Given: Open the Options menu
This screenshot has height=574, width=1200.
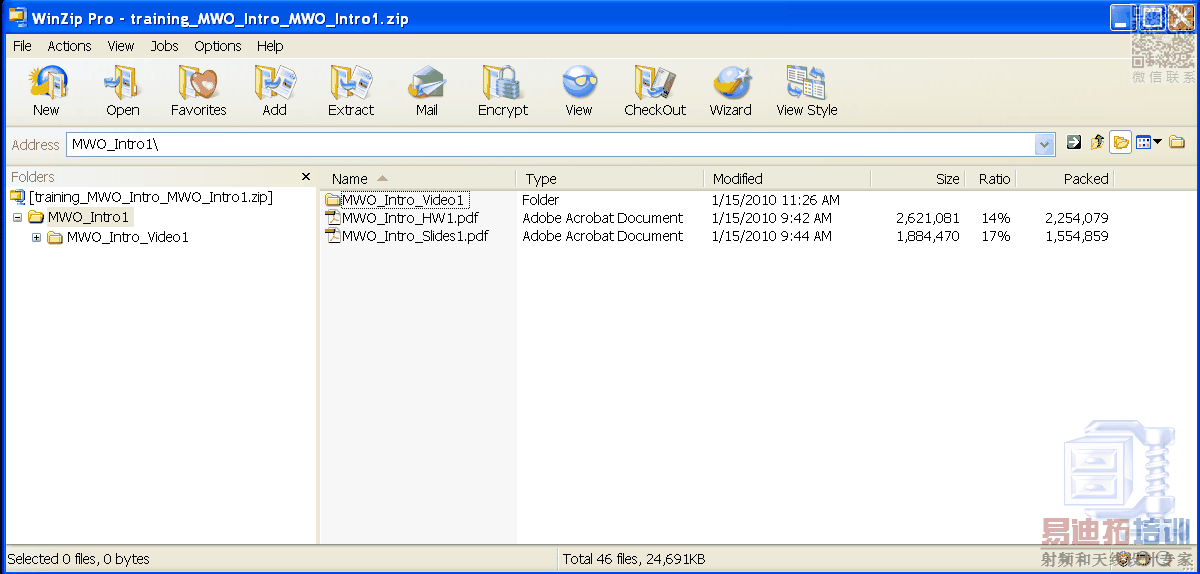Looking at the screenshot, I should [218, 46].
